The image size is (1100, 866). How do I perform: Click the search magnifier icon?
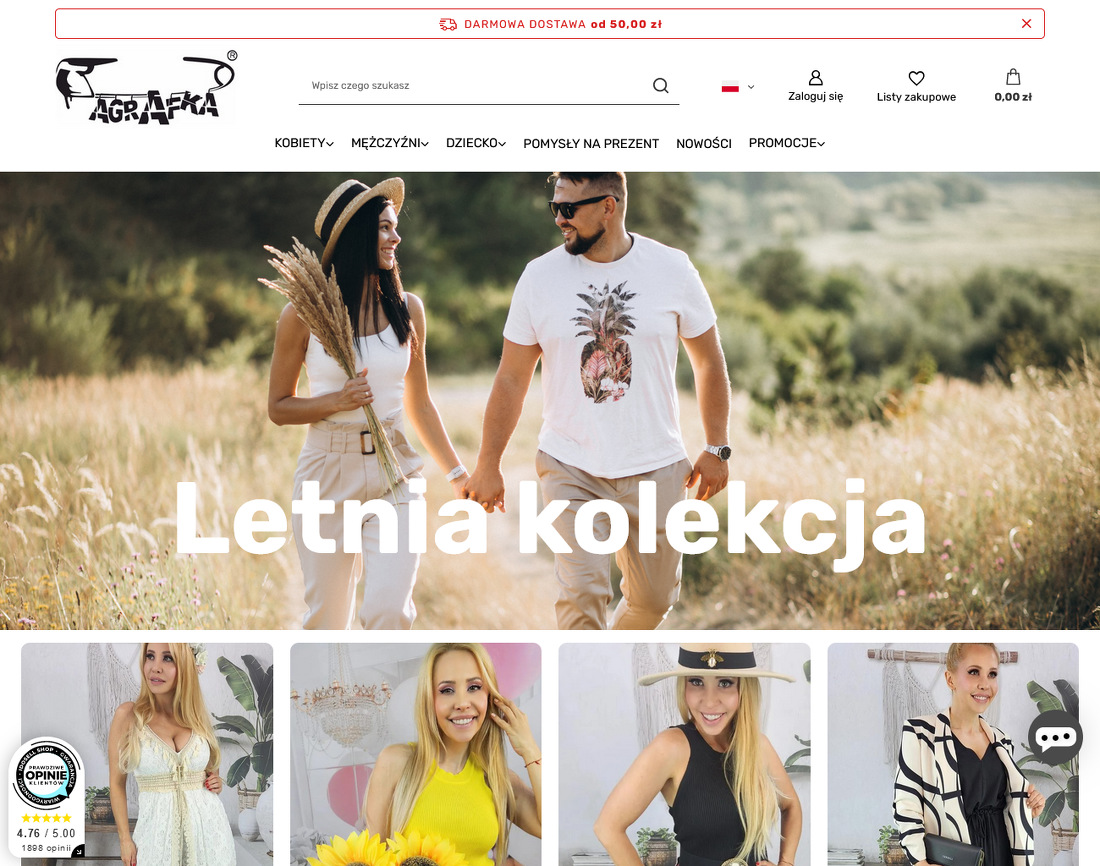pyautogui.click(x=660, y=86)
